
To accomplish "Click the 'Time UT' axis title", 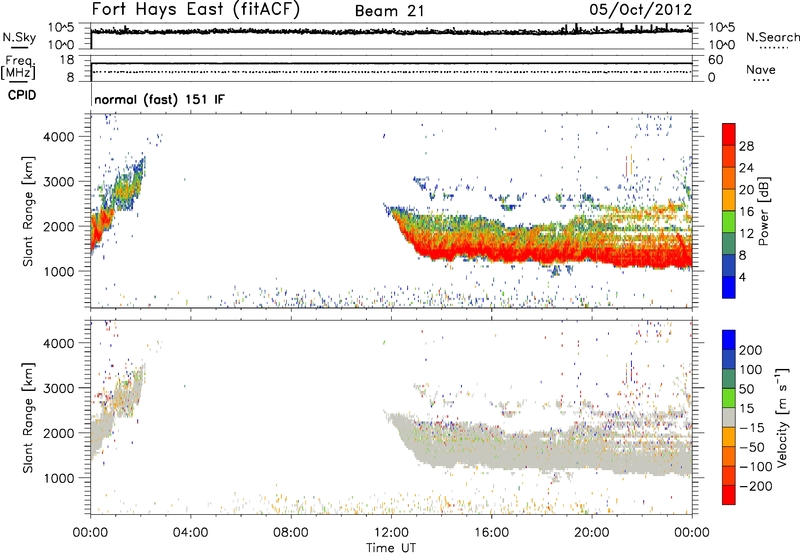I will pos(391,548).
